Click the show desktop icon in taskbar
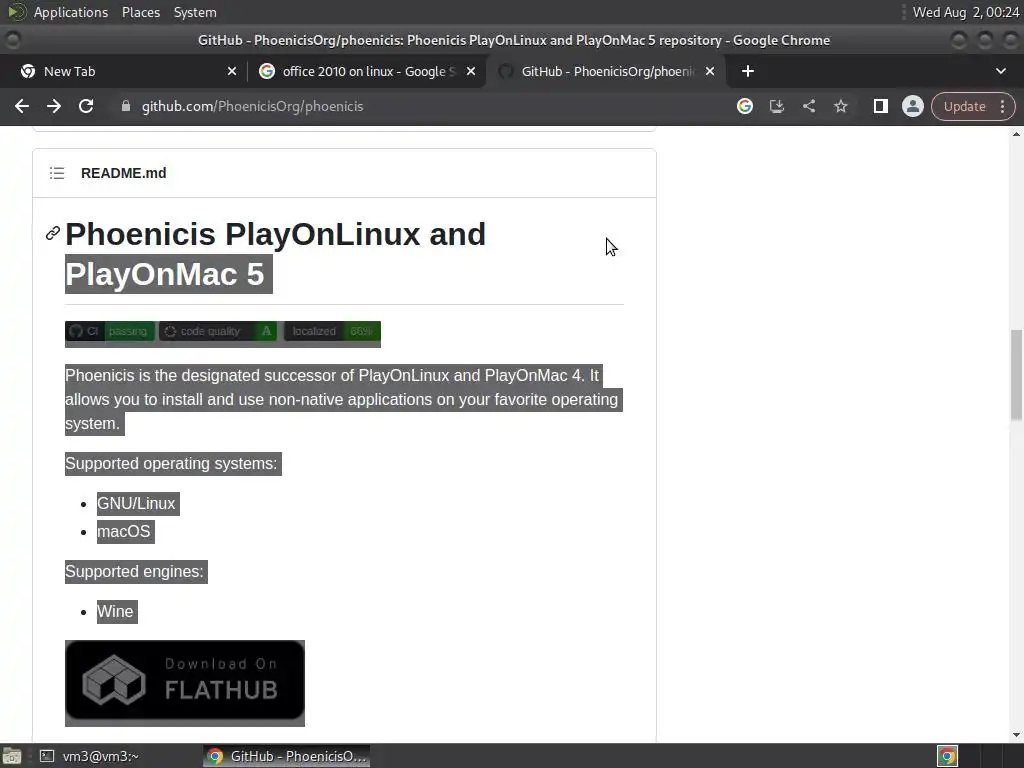The image size is (1024, 768). [x=12, y=756]
